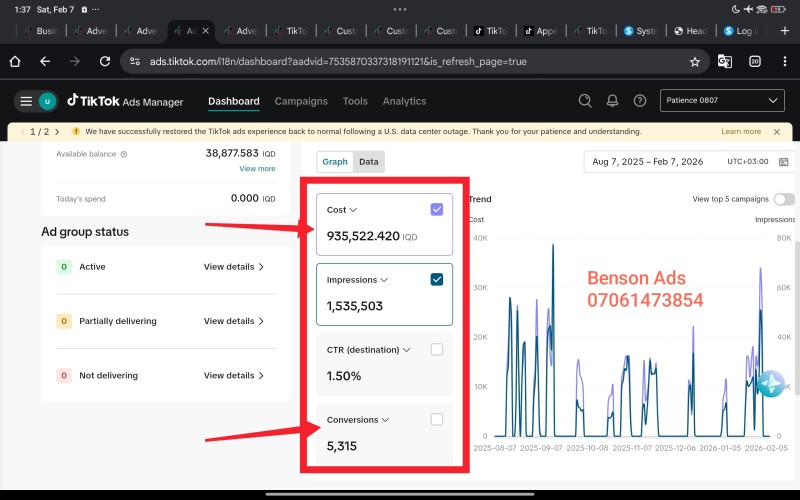The width and height of the screenshot is (800, 500).
Task: Click the 38,877.583 balance amount
Action: coord(232,153)
